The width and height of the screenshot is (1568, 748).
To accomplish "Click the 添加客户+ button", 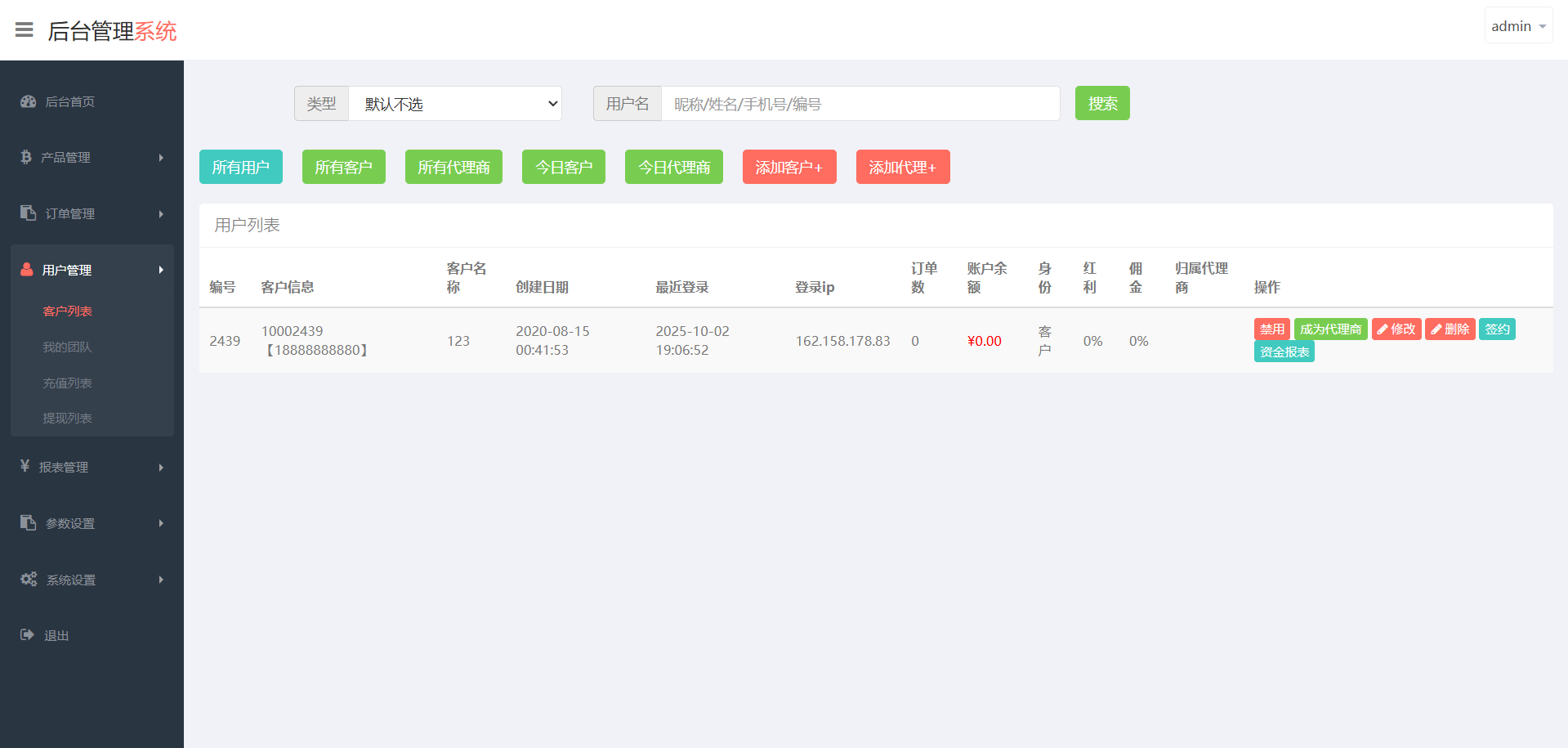I will tap(788, 168).
